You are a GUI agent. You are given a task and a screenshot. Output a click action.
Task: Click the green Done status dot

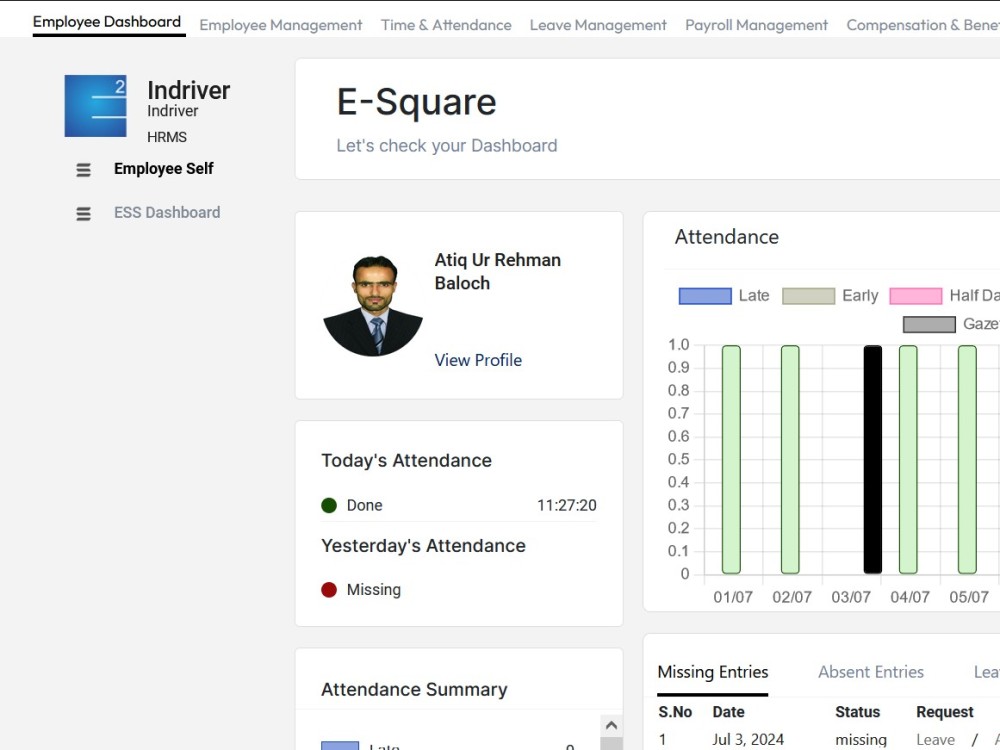coord(329,505)
